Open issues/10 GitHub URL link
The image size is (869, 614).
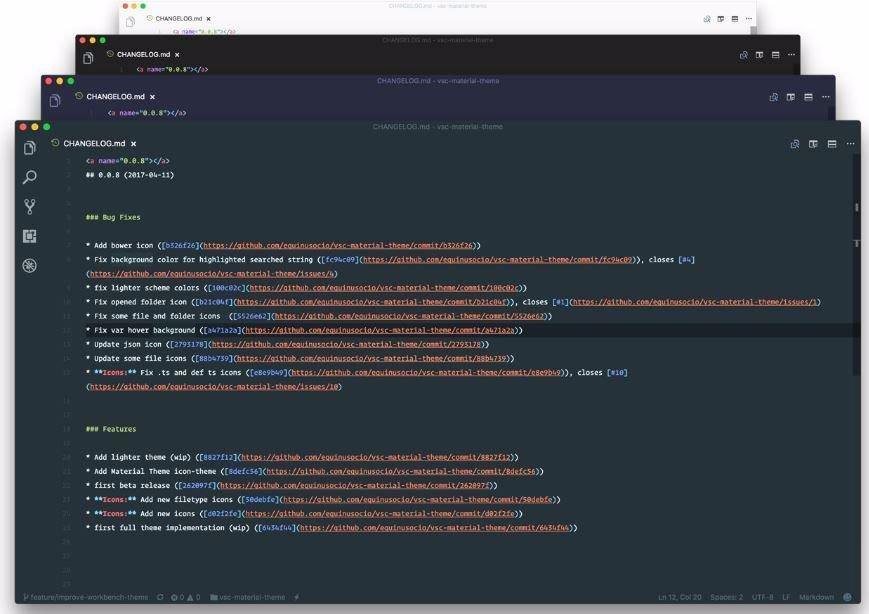(214, 387)
